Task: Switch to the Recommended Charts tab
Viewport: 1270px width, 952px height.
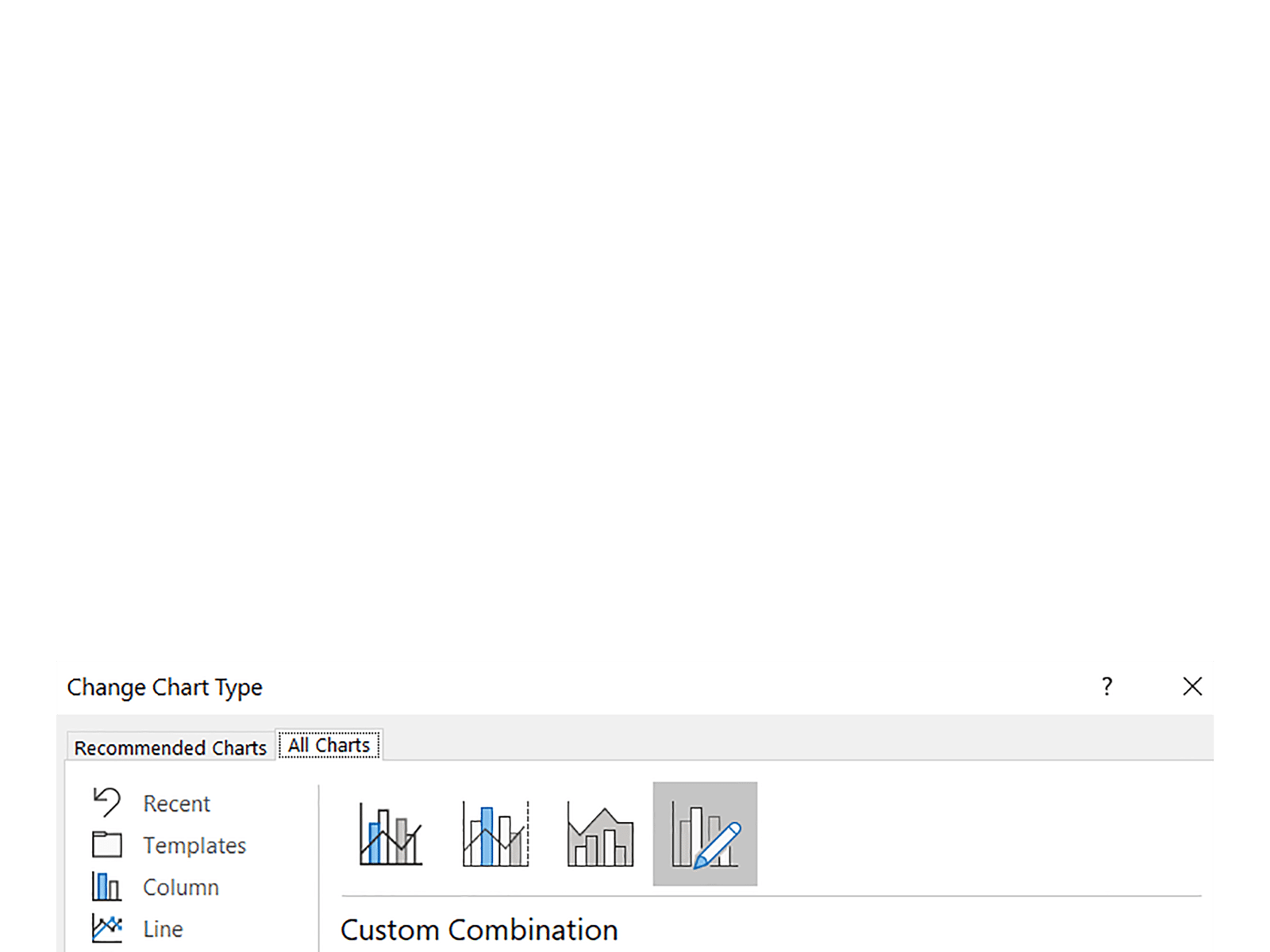Action: 170,747
